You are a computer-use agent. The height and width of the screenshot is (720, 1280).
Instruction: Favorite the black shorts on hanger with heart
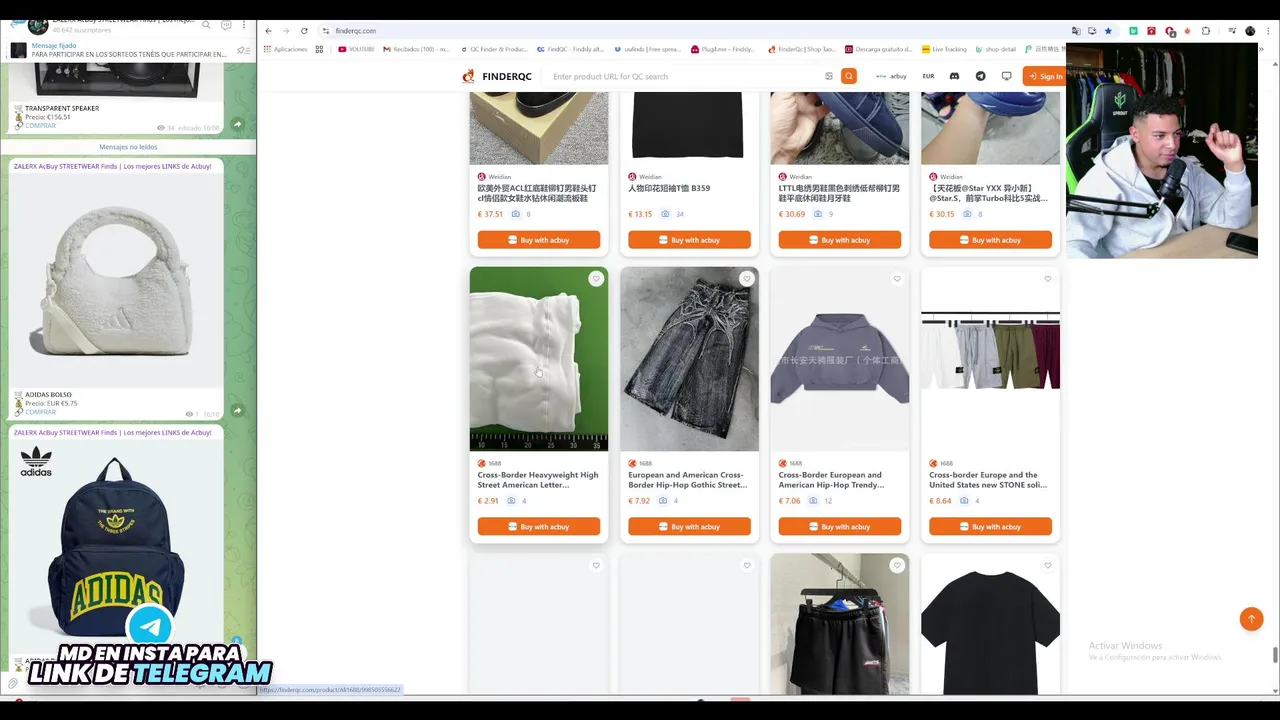point(897,566)
